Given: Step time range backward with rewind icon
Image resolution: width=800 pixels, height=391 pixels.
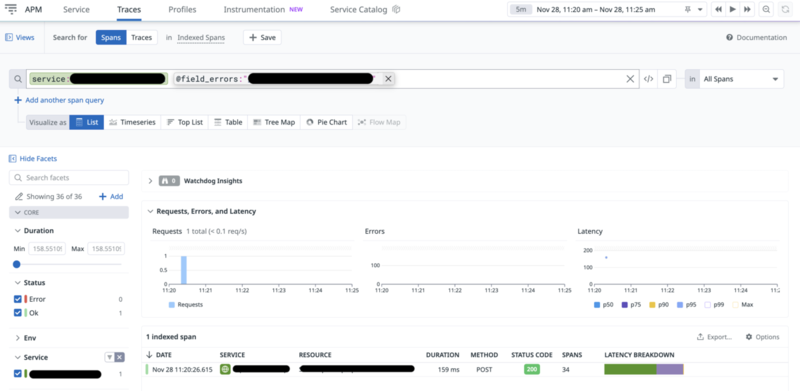Looking at the screenshot, I should click(x=718, y=9).
